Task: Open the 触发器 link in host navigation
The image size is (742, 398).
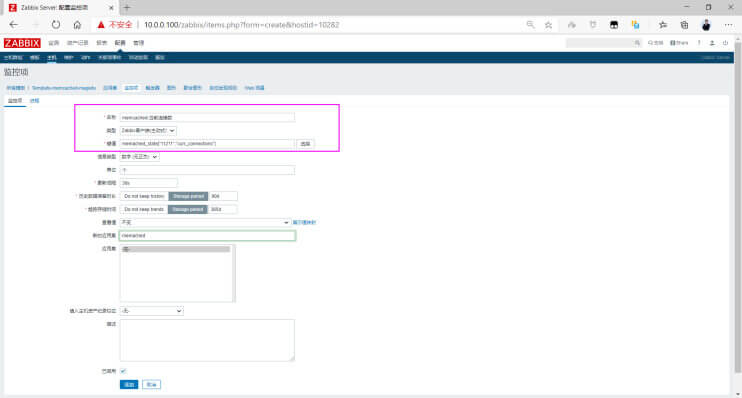Action: click(x=152, y=88)
